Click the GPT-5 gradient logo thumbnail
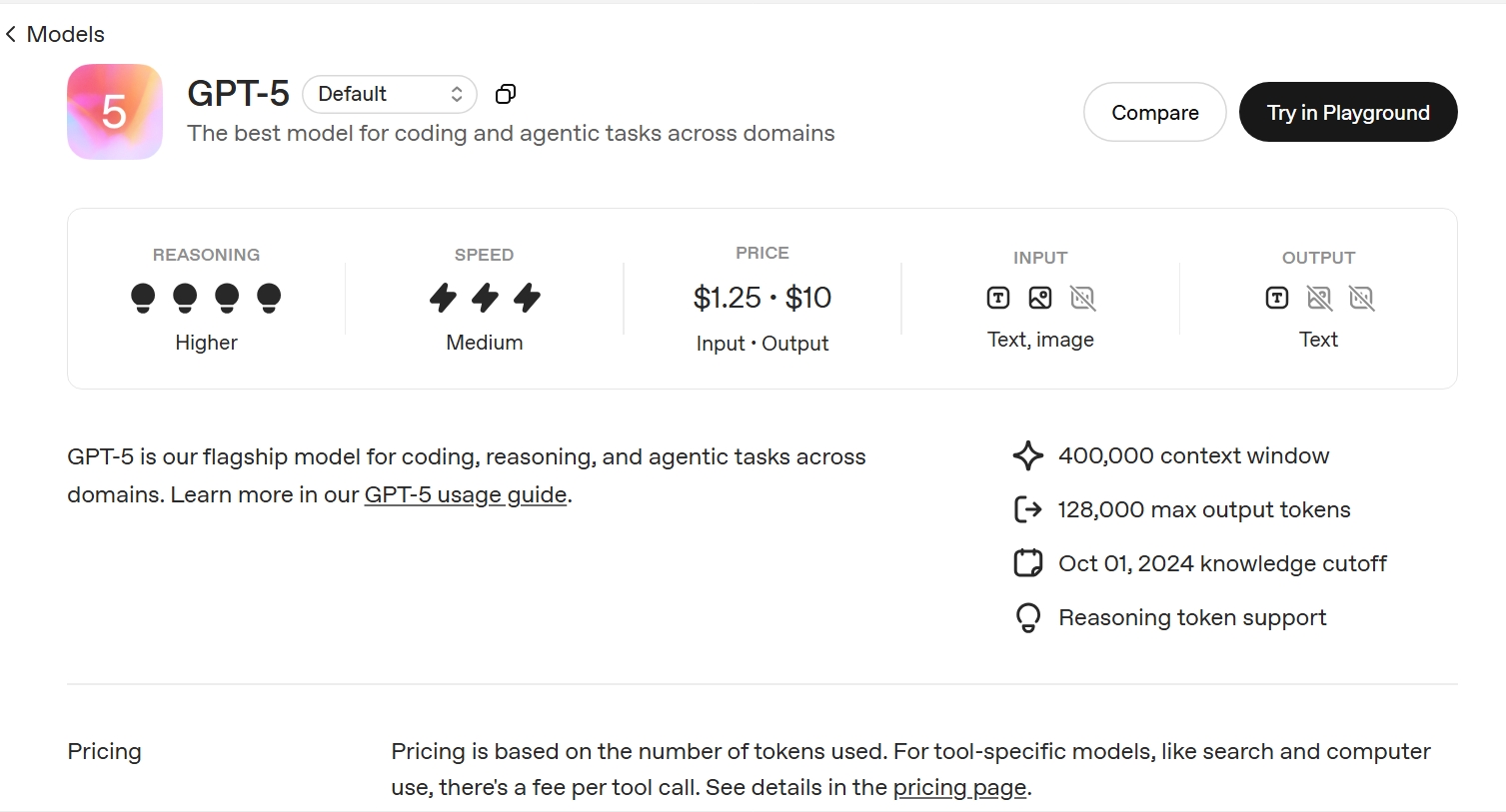 tap(115, 112)
